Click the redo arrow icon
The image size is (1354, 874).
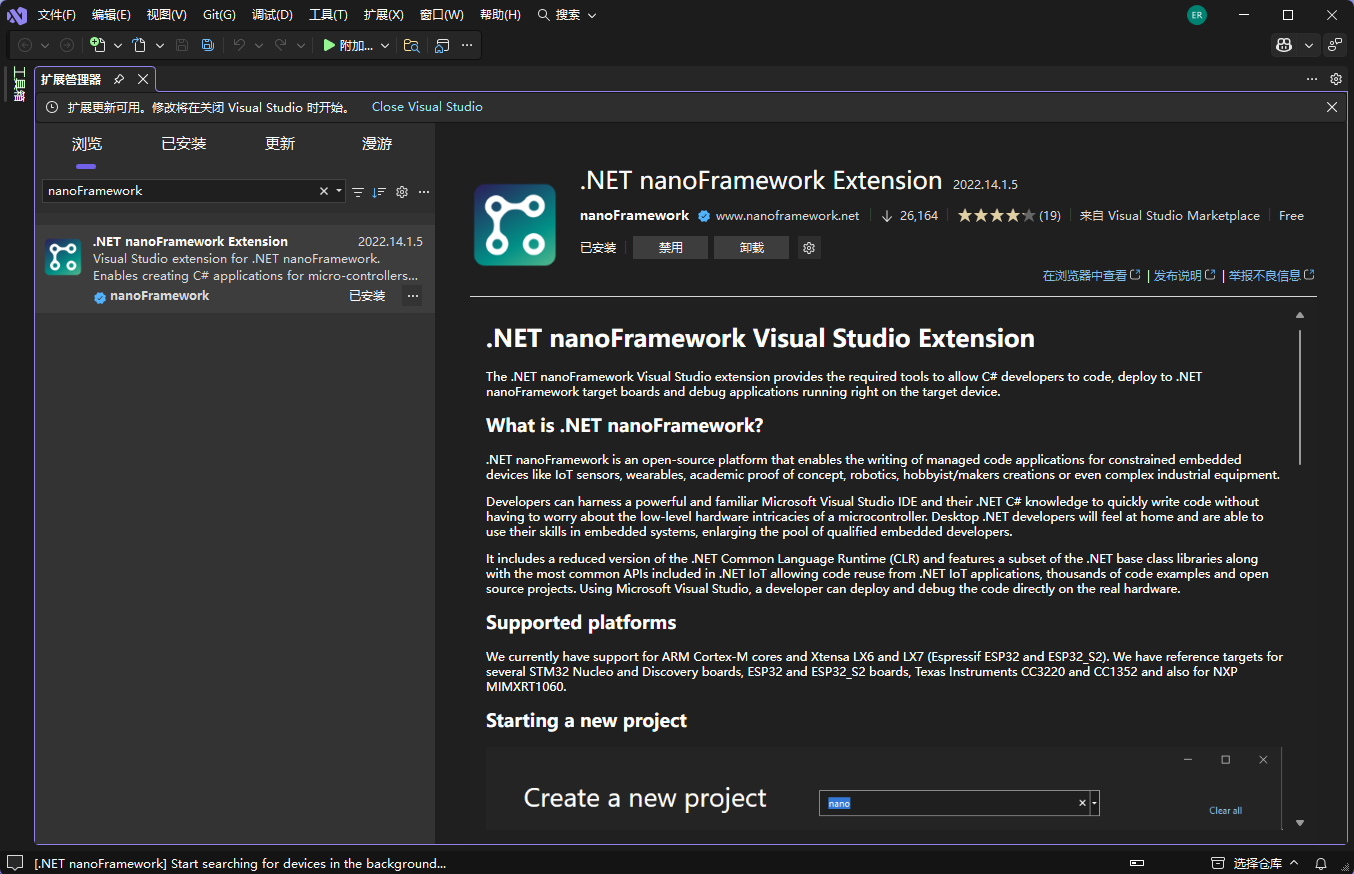pyautogui.click(x=281, y=45)
